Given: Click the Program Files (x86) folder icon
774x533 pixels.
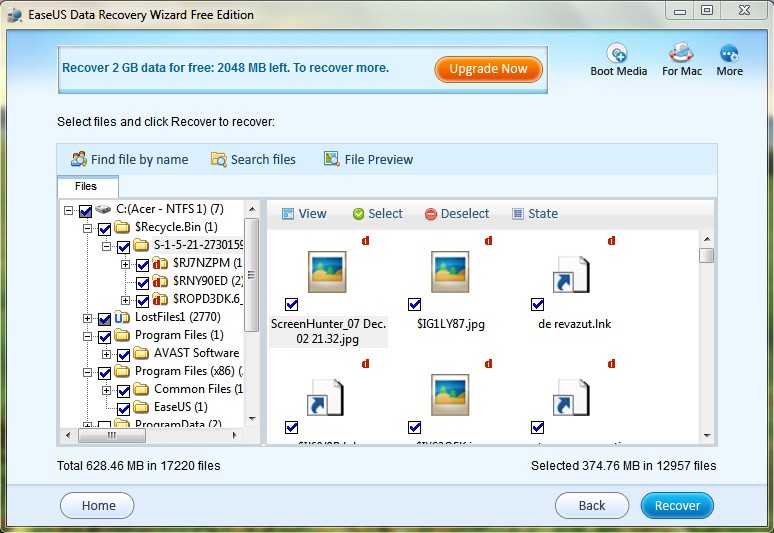Looking at the screenshot, I should (122, 371).
